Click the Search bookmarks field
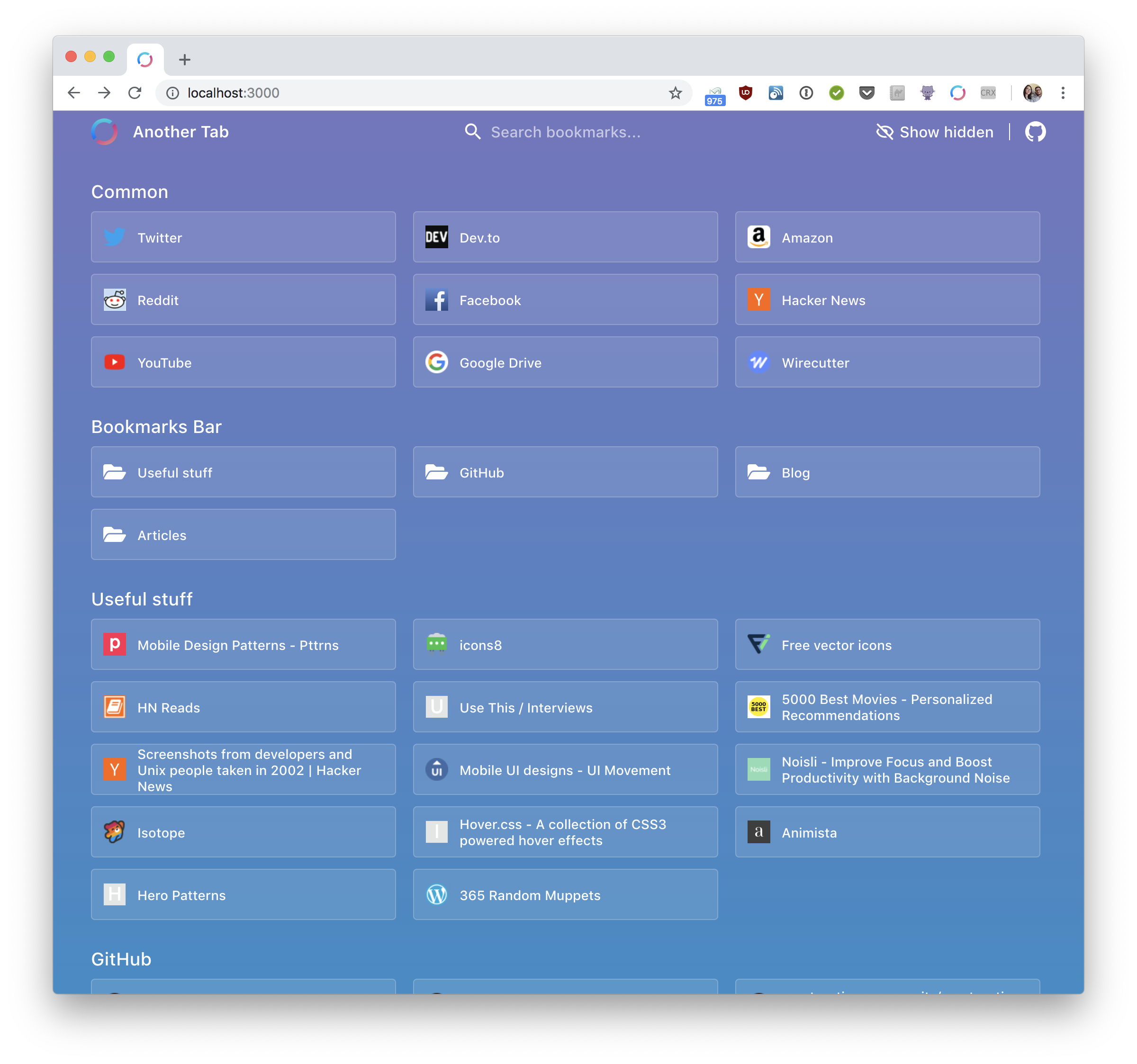 point(565,132)
